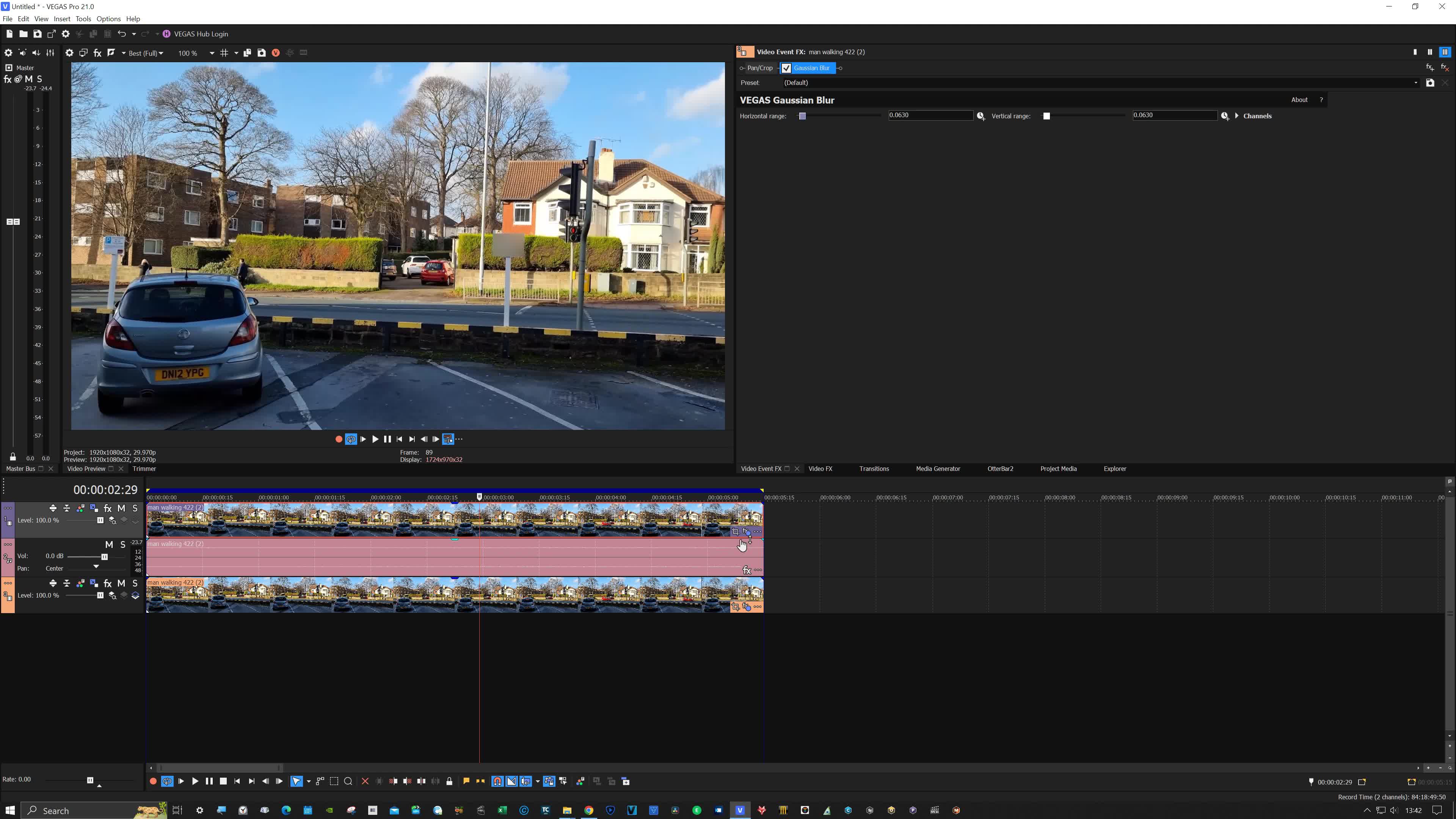Click the Video Output FX button
Screen dimensions: 1456x819
click(x=97, y=53)
